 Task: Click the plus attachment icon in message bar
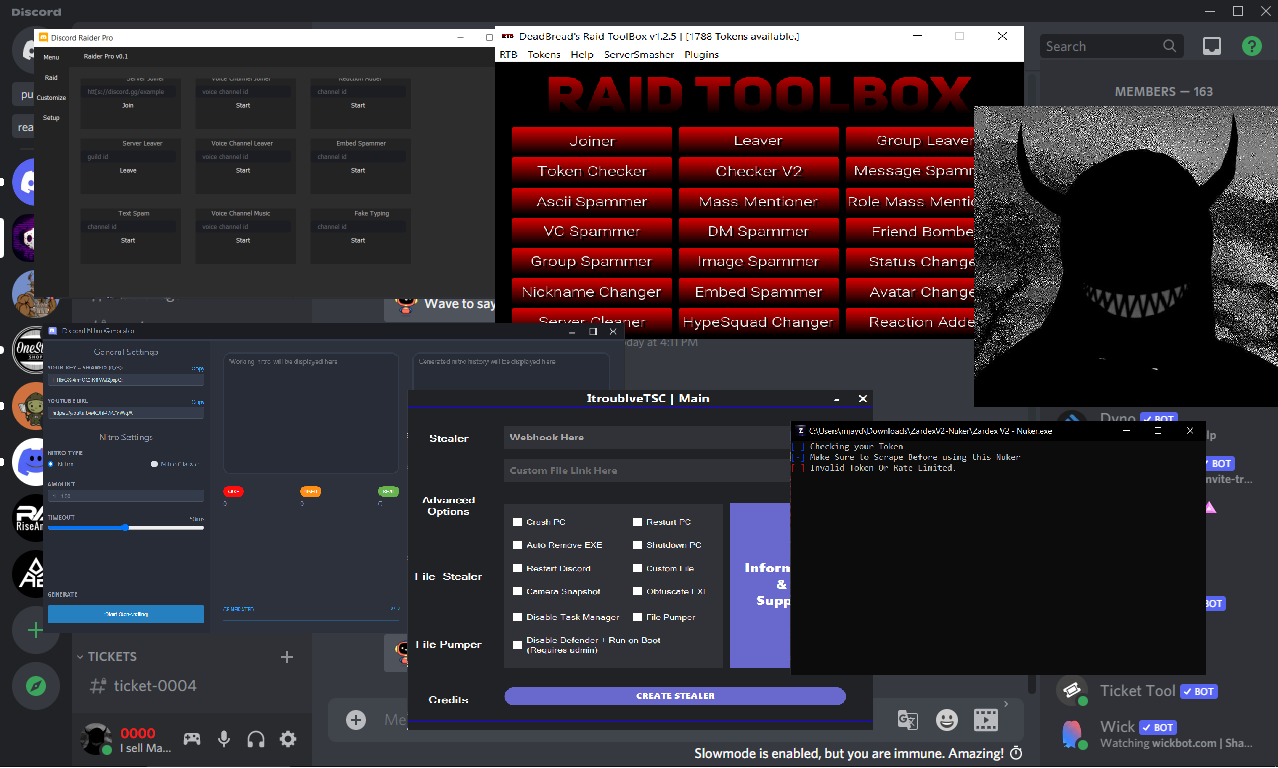tap(356, 720)
